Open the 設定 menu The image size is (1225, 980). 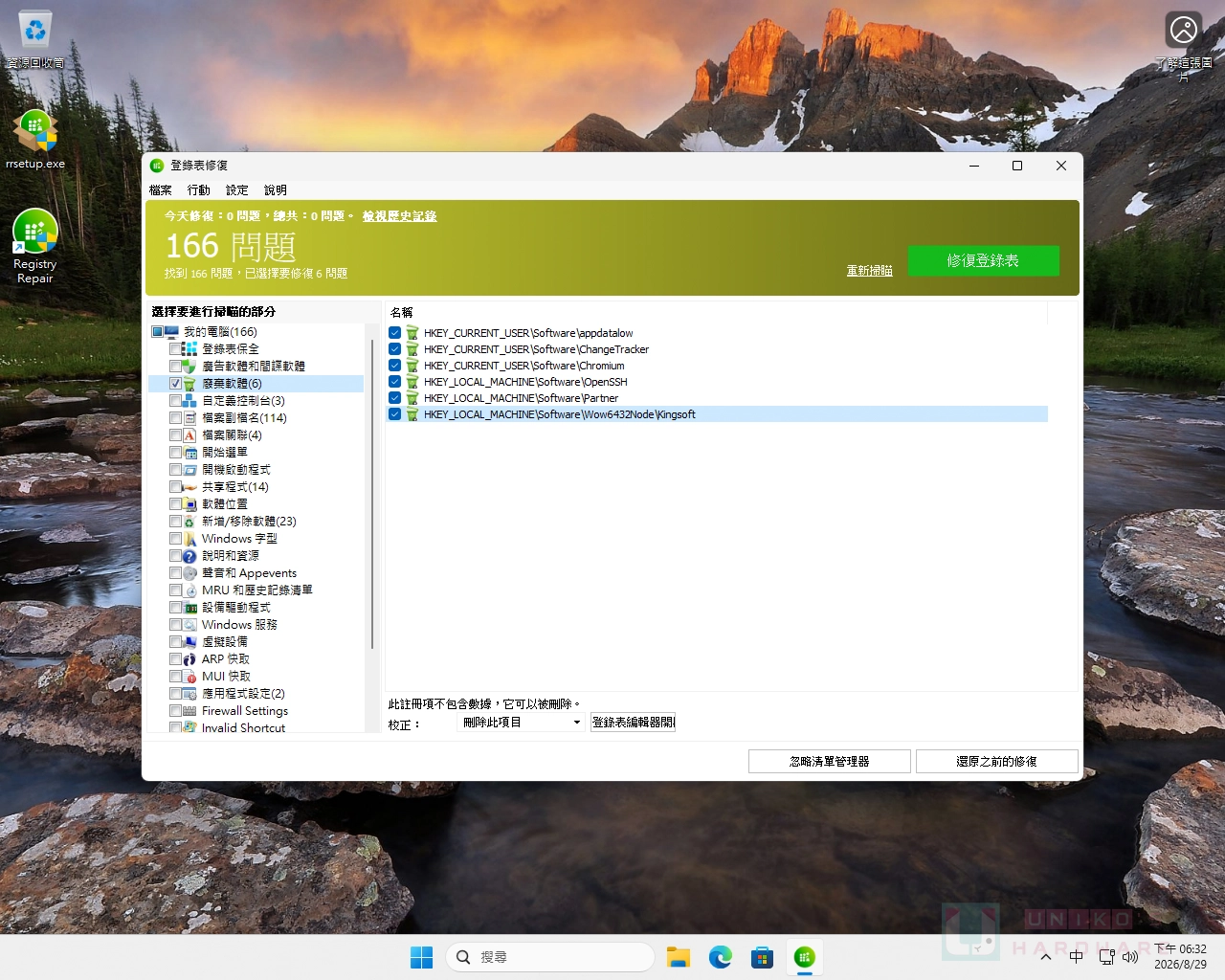237,189
